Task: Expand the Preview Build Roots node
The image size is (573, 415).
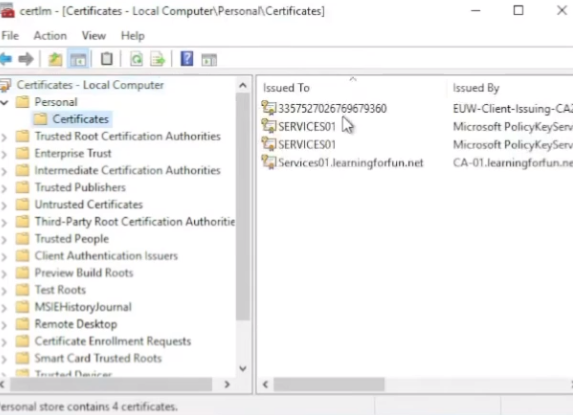Action: click(x=4, y=274)
